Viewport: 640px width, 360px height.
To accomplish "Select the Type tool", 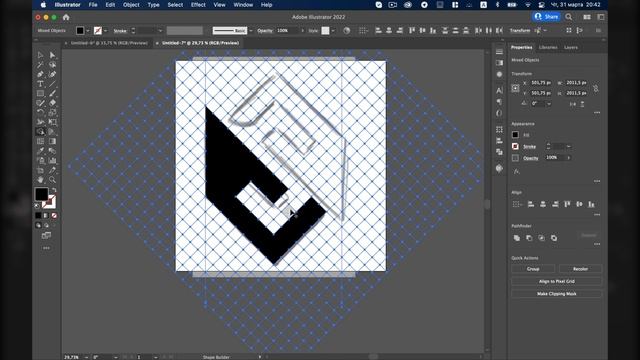I will point(40,84).
